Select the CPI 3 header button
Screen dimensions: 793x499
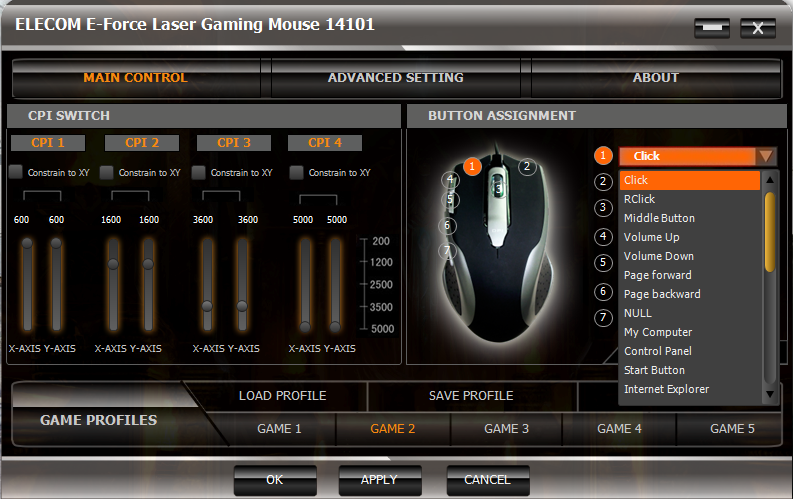point(234,143)
